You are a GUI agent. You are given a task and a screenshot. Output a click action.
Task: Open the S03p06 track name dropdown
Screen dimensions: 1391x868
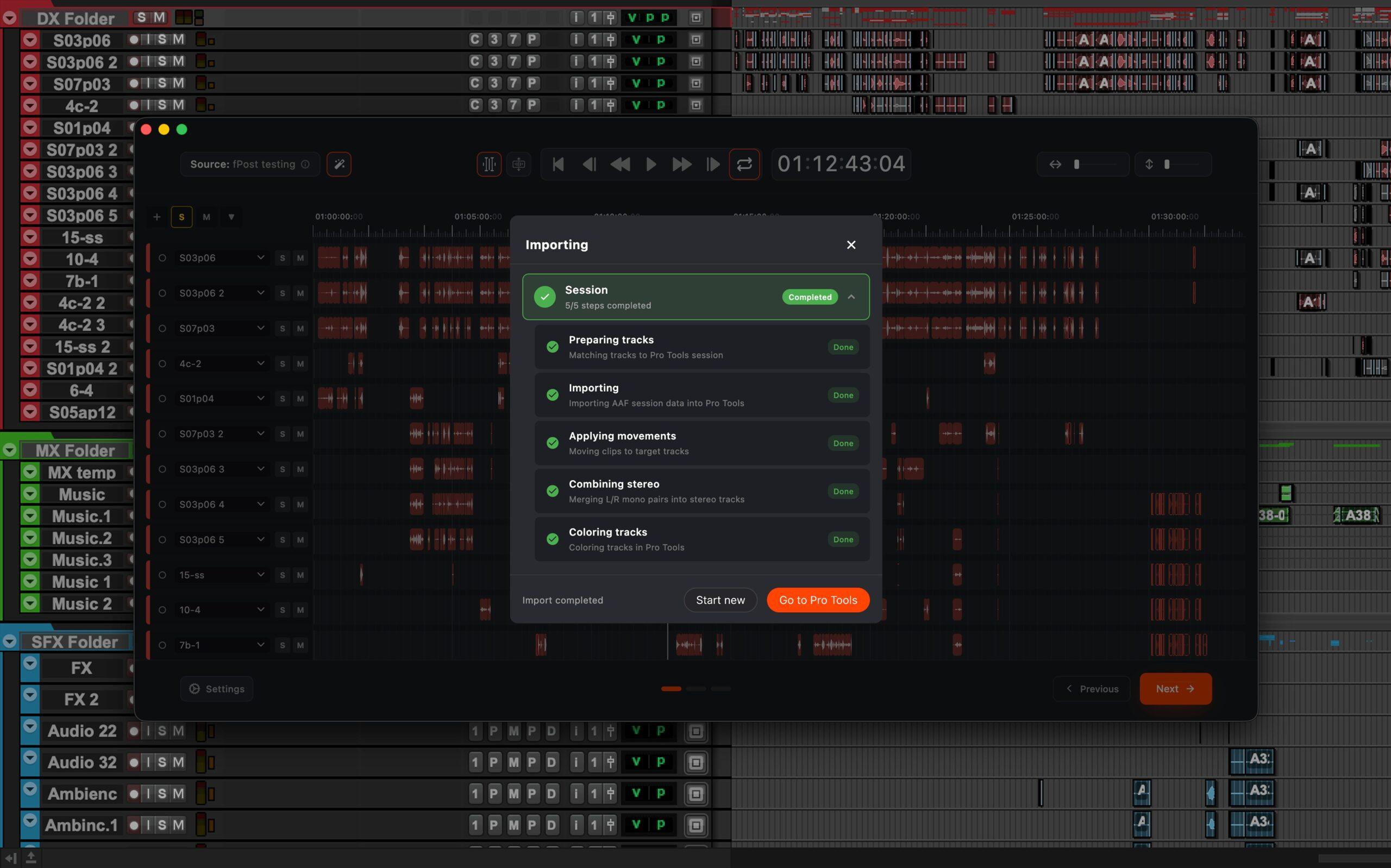[261, 258]
